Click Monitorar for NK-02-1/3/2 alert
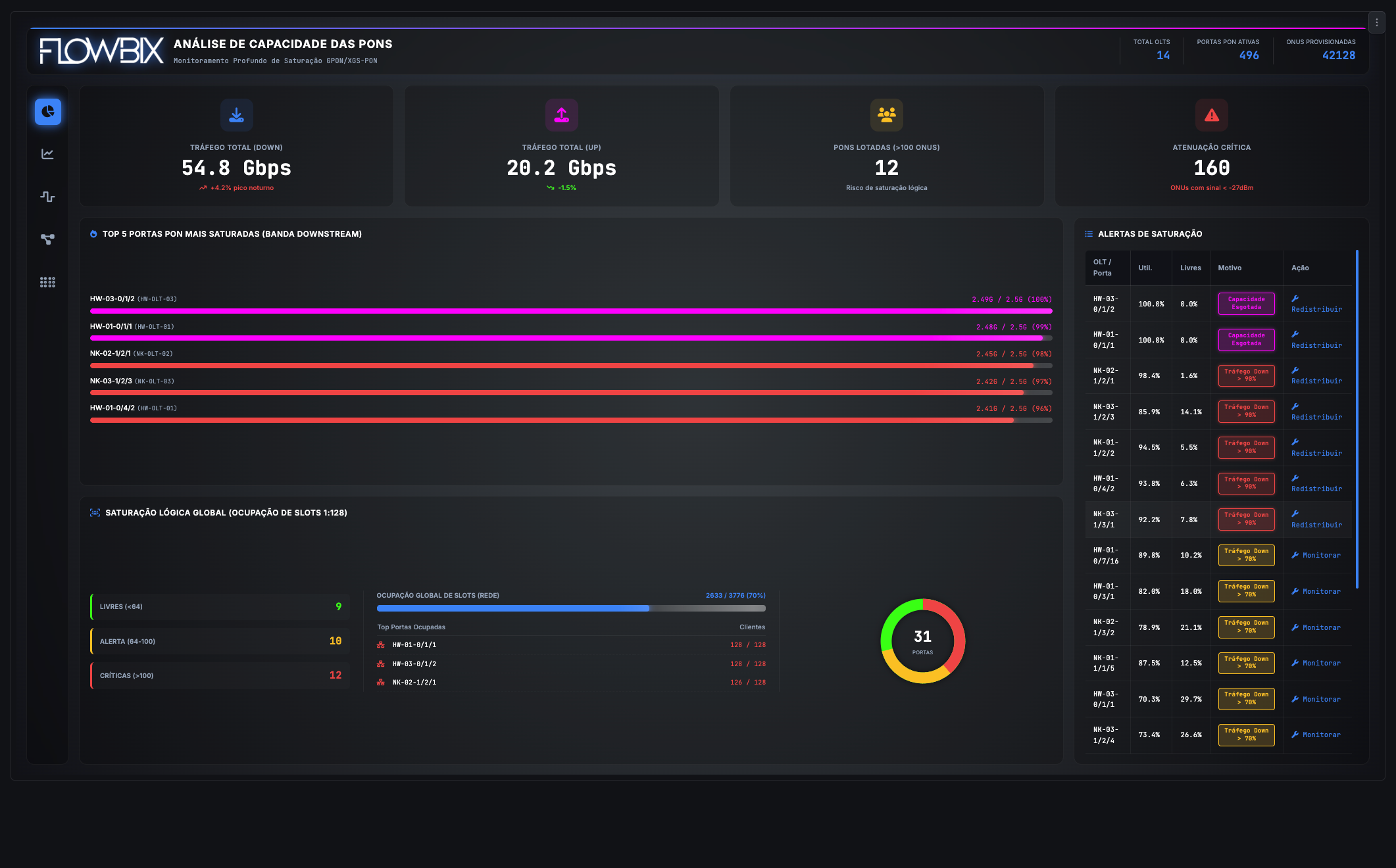1396x868 pixels. (1316, 628)
